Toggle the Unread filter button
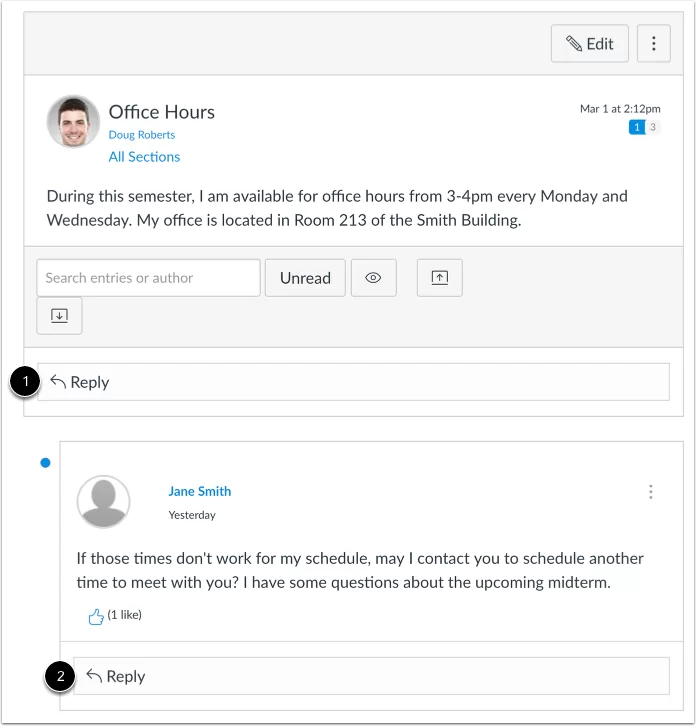The width and height of the screenshot is (696, 726). [x=305, y=278]
